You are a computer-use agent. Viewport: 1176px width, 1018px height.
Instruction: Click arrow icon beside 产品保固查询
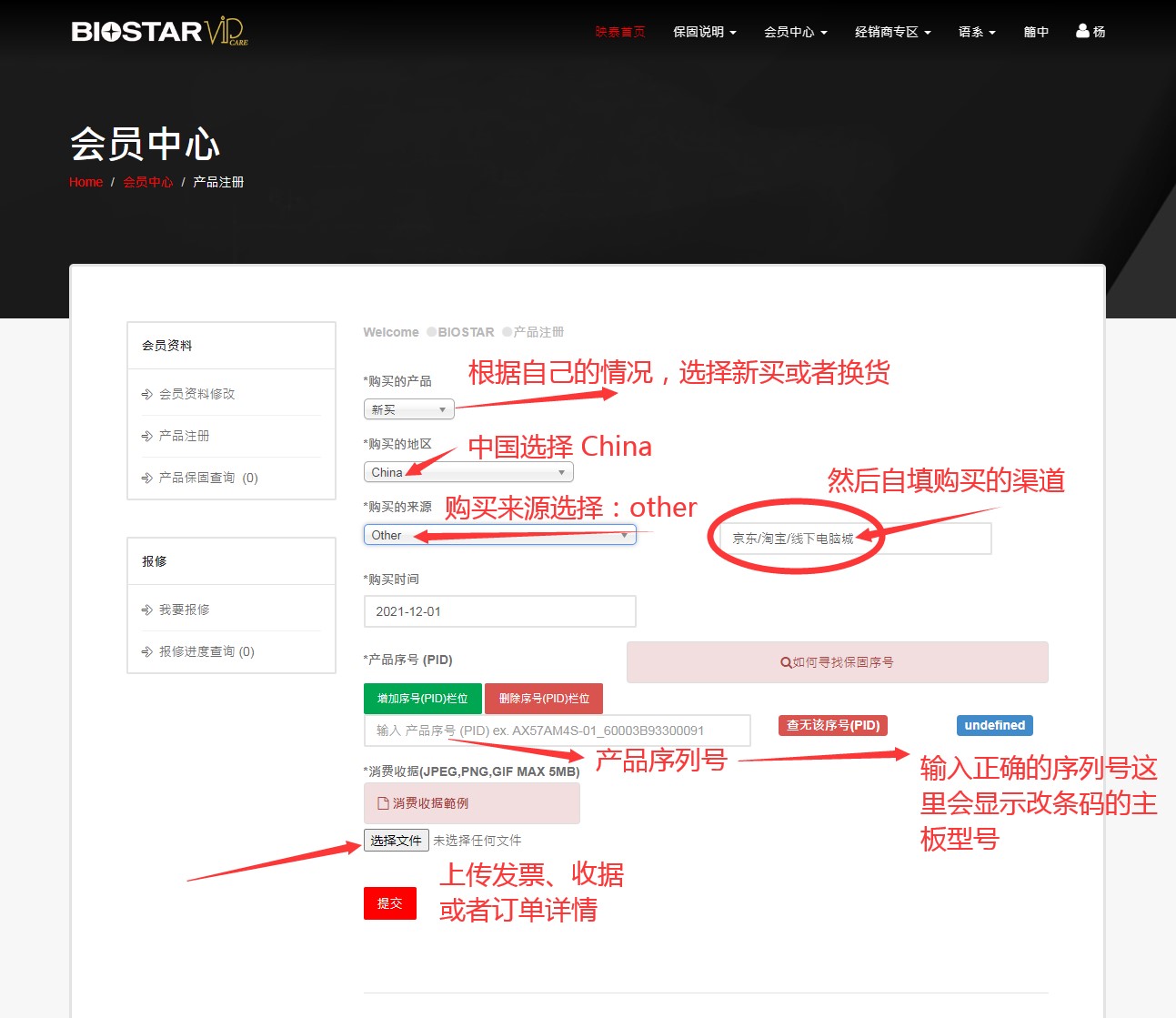[147, 478]
